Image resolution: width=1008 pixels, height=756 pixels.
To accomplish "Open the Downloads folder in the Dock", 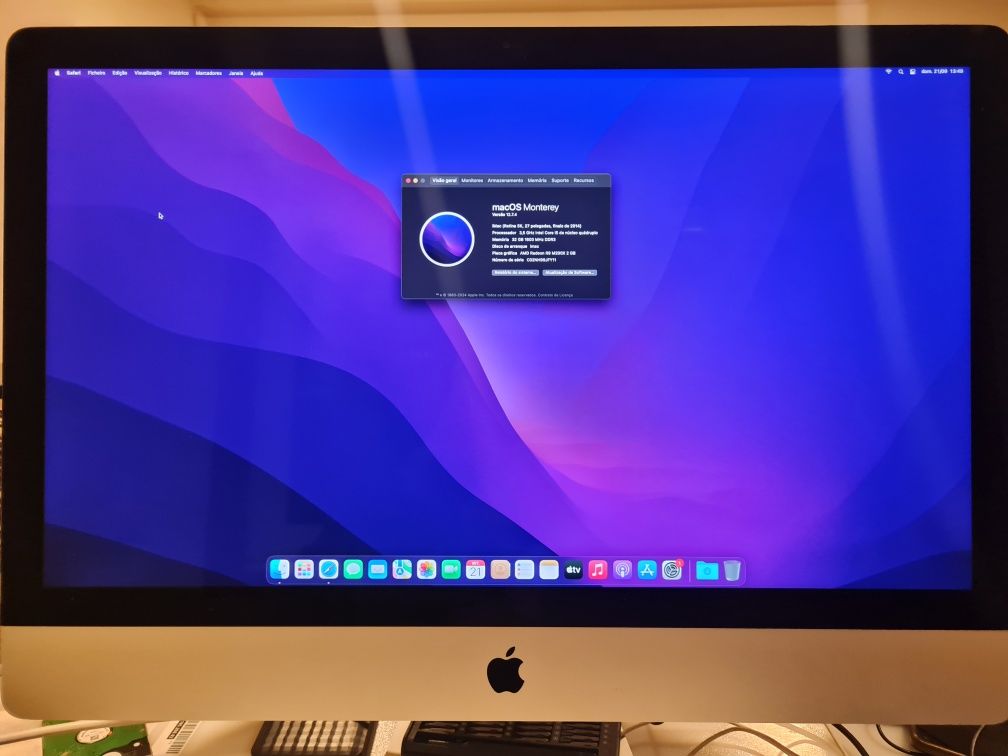I will [707, 570].
